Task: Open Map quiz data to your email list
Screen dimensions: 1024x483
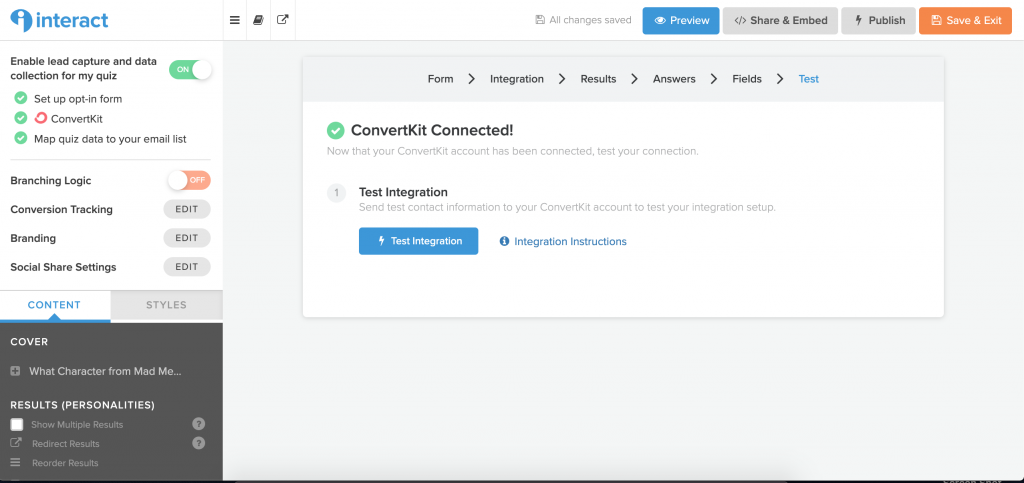Action: pos(110,139)
